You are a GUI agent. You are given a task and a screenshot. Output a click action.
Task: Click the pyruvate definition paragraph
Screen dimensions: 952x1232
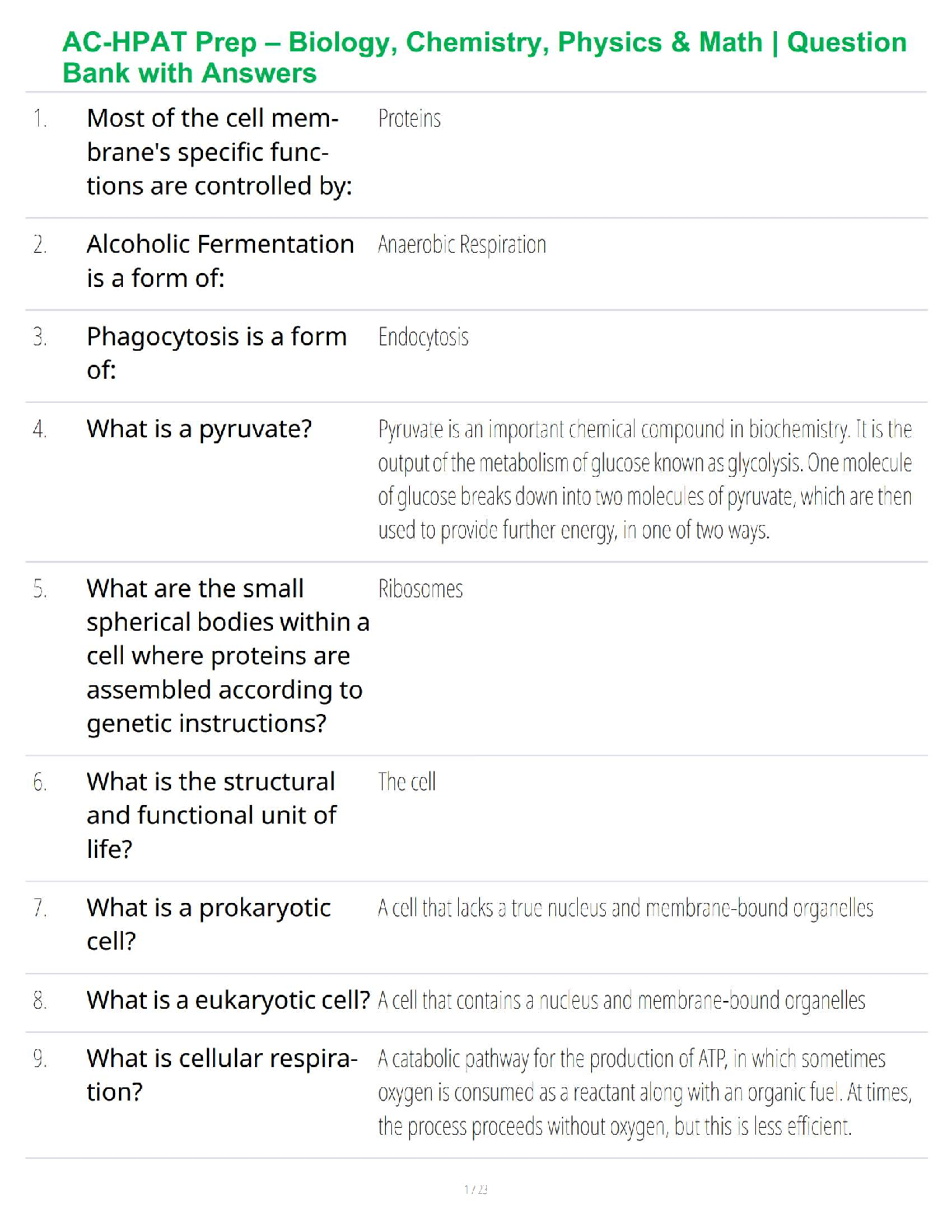click(x=644, y=479)
